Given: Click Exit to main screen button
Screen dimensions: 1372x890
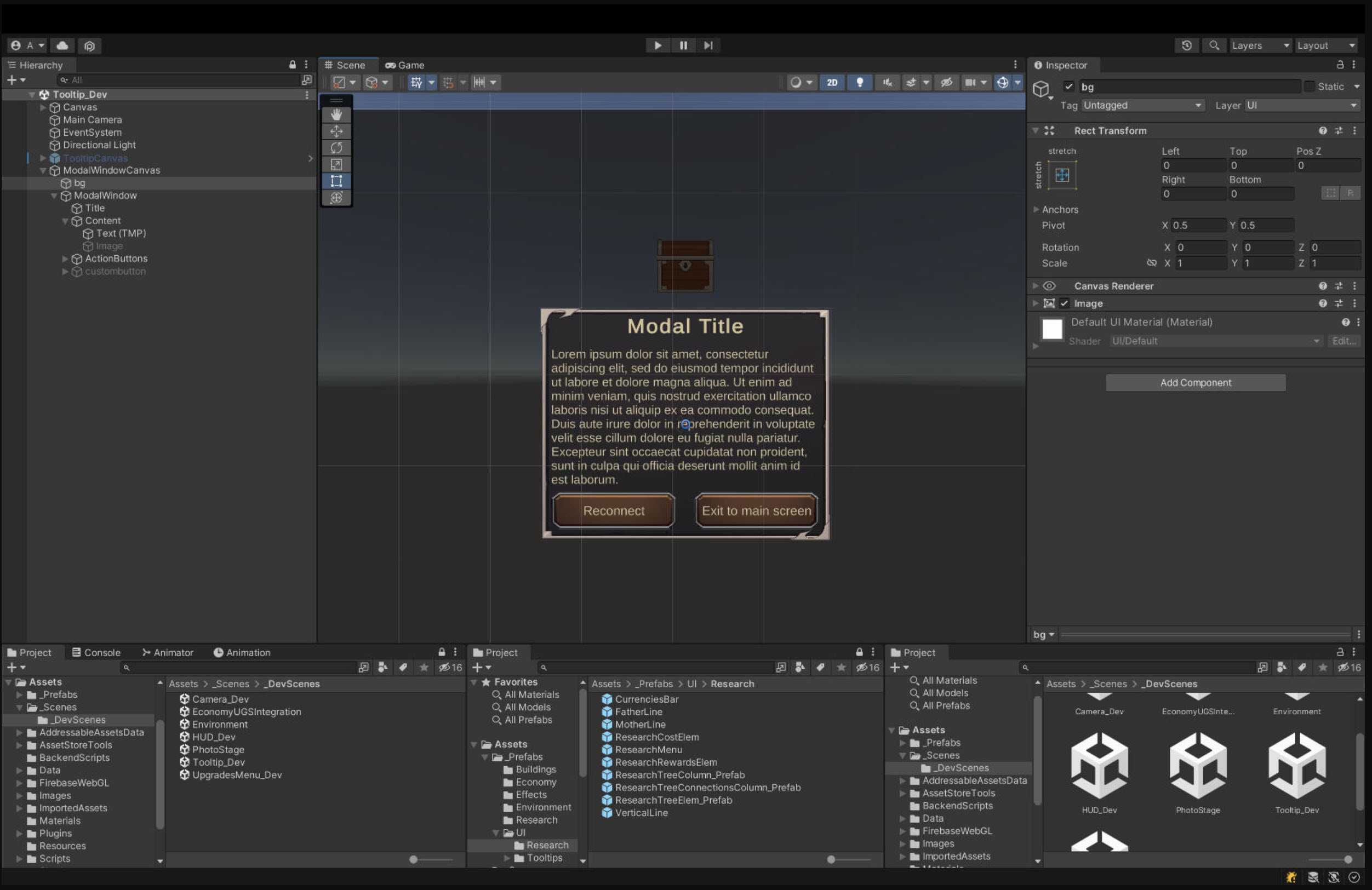Looking at the screenshot, I should pyautogui.click(x=756, y=510).
